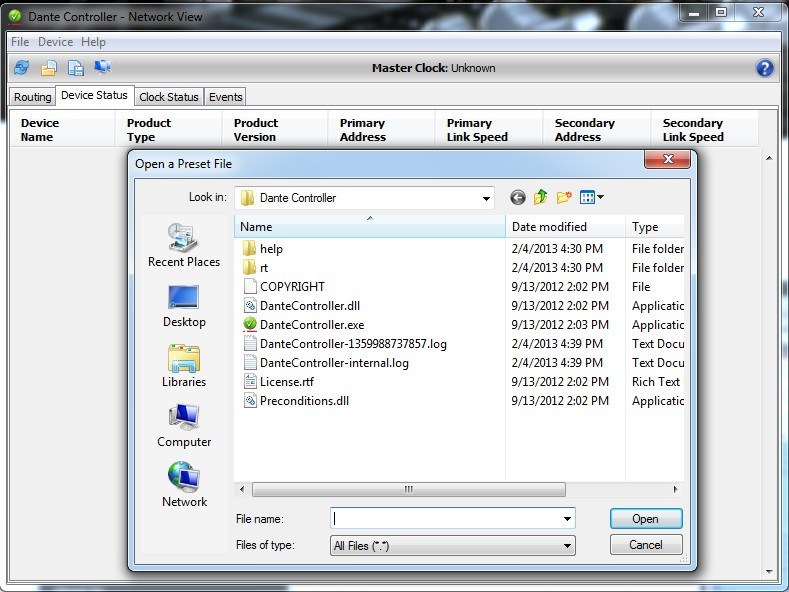
Task: Expand the Look in folder dropdown
Action: pos(485,198)
